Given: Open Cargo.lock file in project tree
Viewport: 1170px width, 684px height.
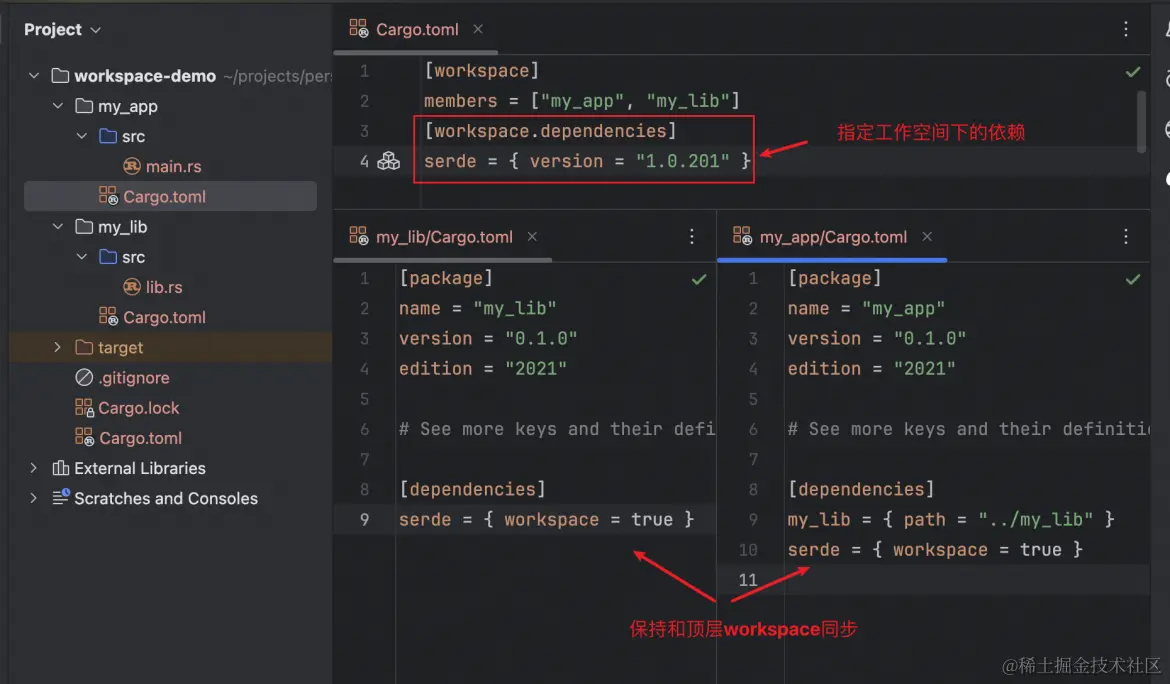Looking at the screenshot, I should pos(138,408).
